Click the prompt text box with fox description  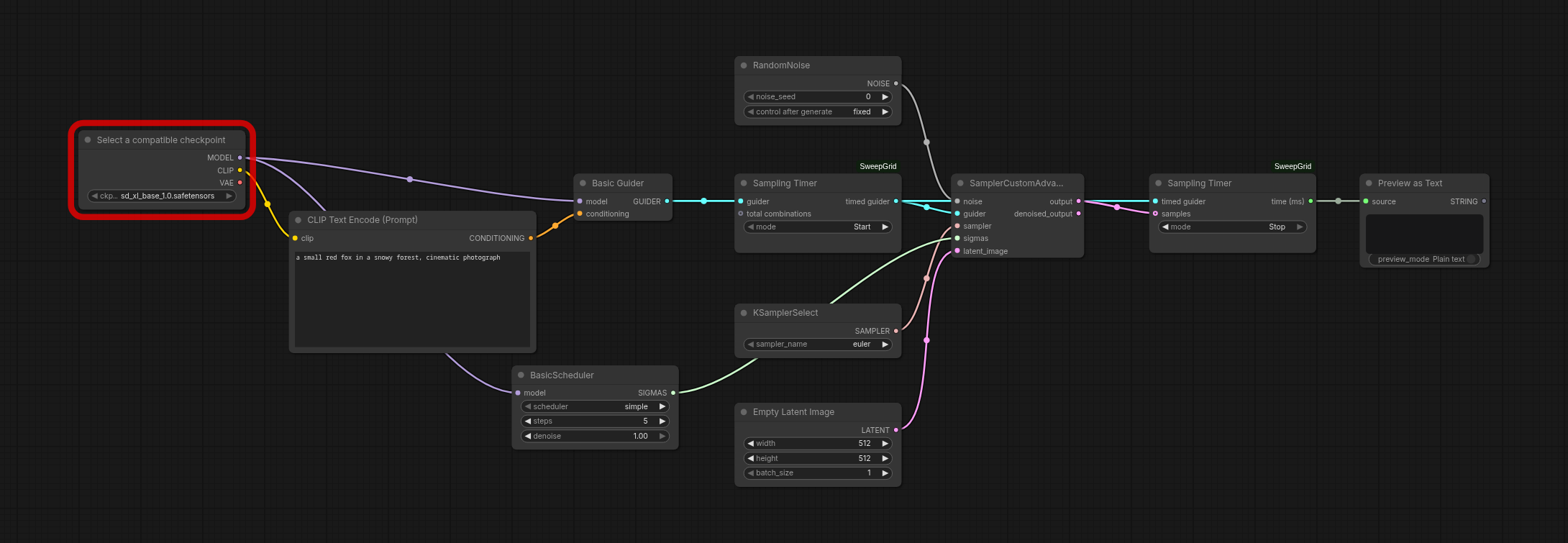[x=412, y=298]
